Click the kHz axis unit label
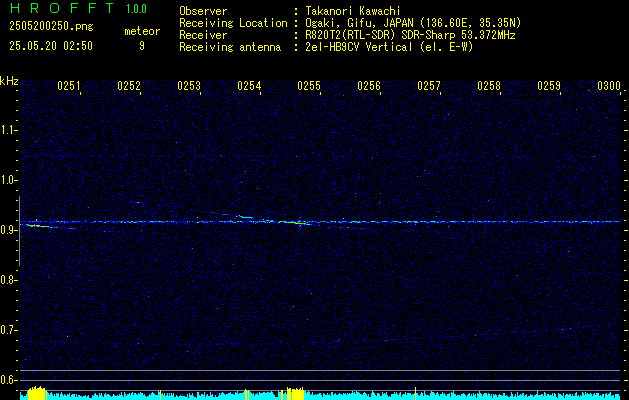This screenshot has height=400, width=629. pos(9,81)
